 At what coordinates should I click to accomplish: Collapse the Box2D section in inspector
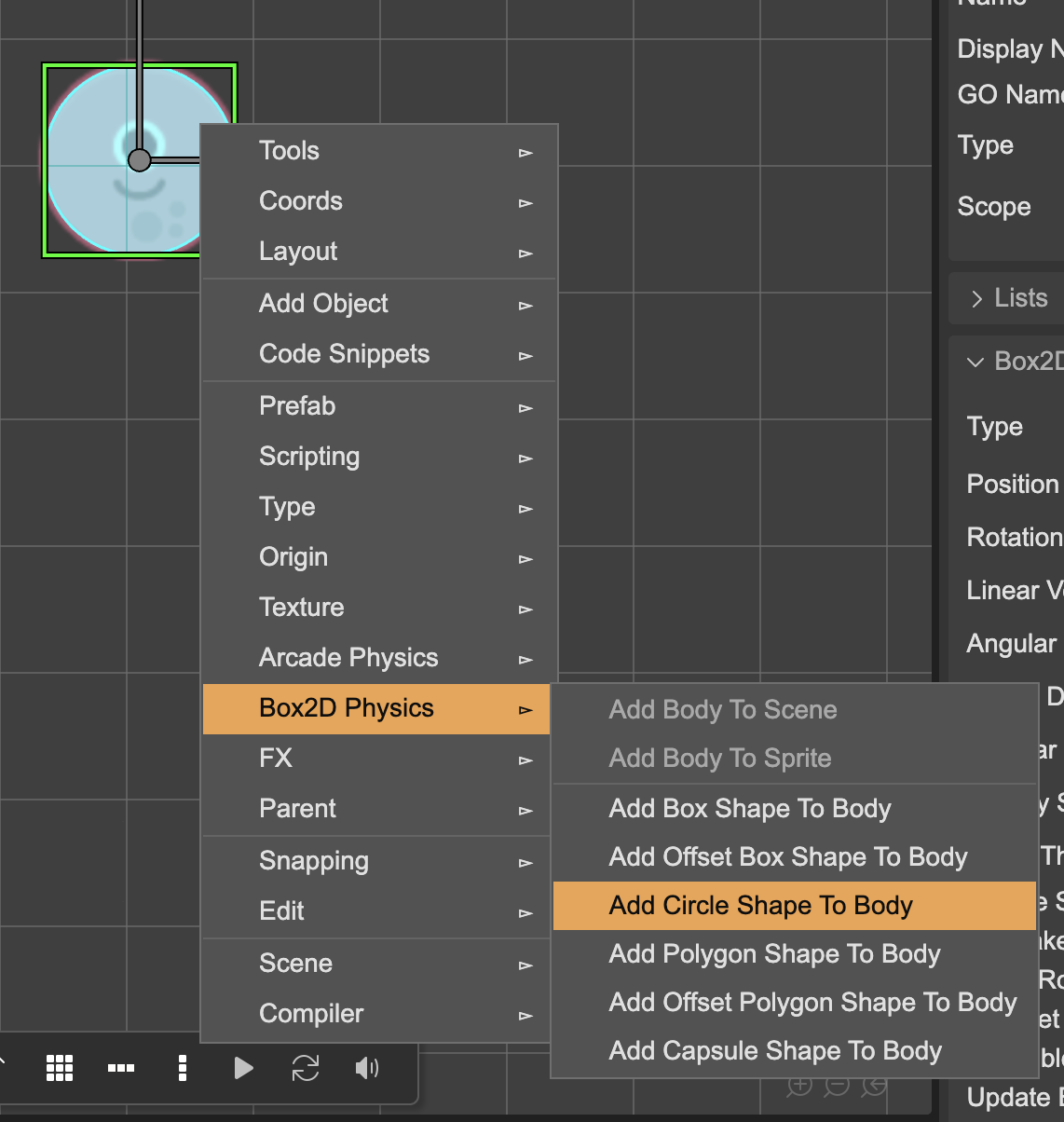click(975, 362)
